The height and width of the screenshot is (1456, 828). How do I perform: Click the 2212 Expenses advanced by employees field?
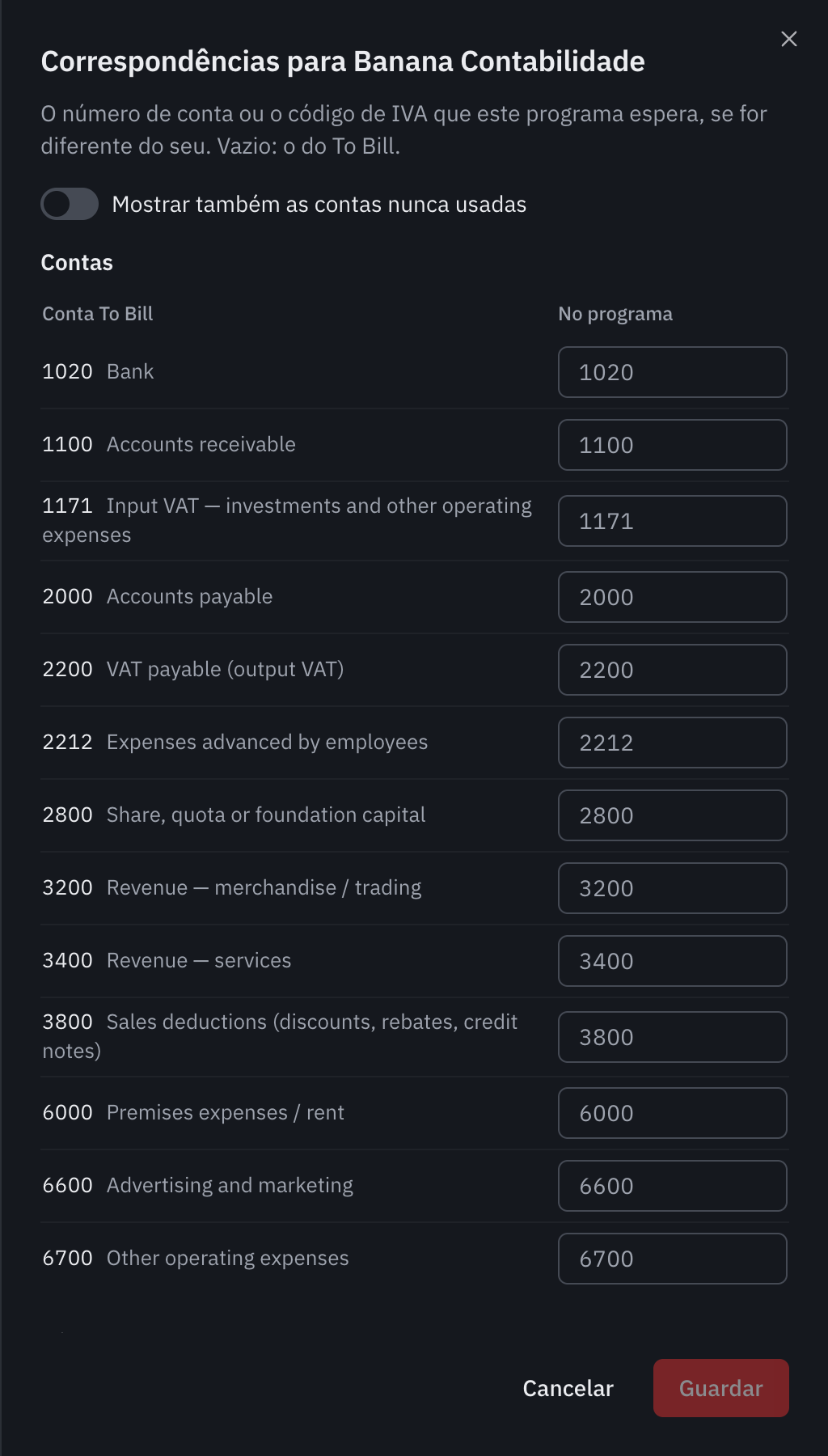(x=673, y=743)
